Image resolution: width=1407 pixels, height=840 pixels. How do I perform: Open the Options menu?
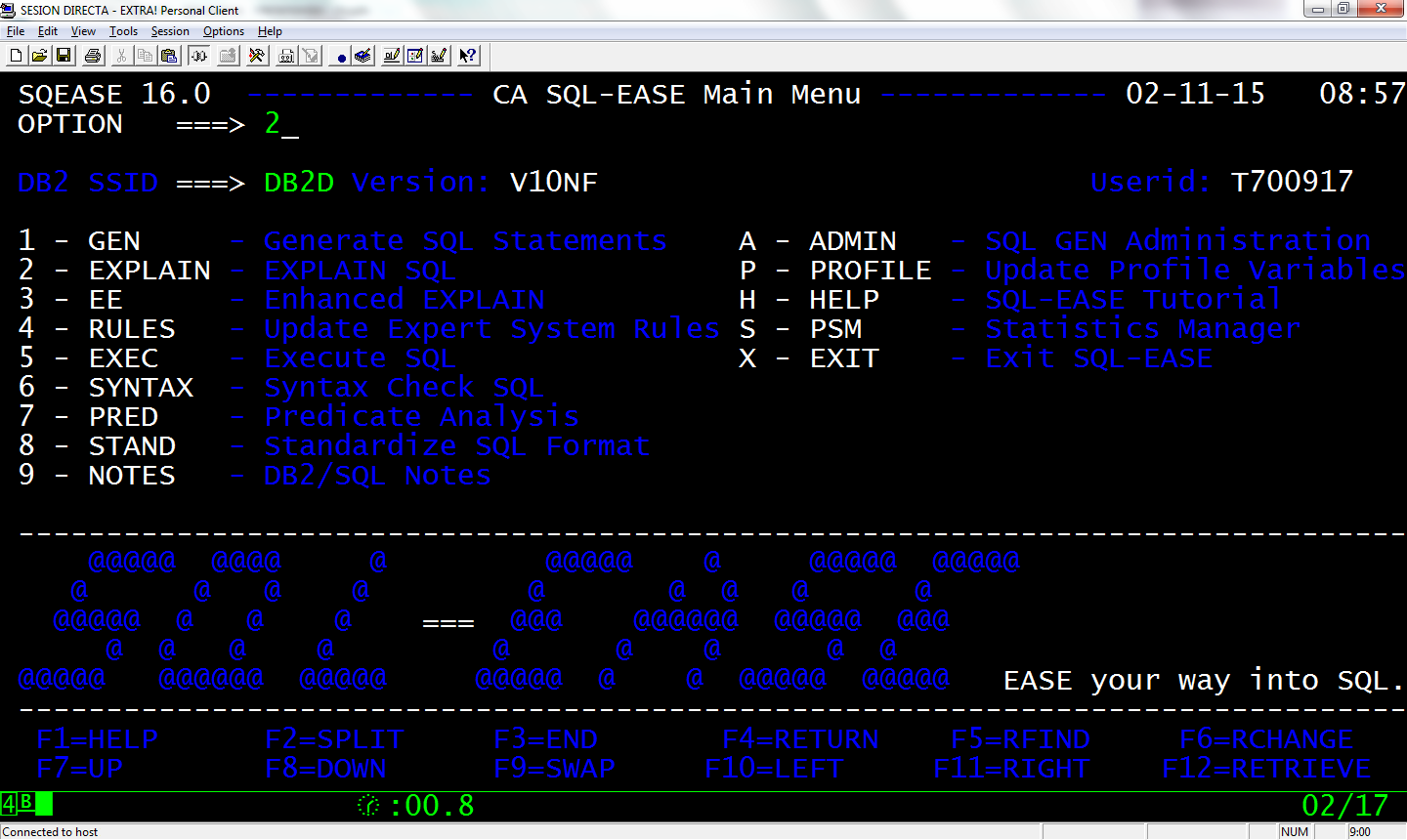[x=224, y=31]
